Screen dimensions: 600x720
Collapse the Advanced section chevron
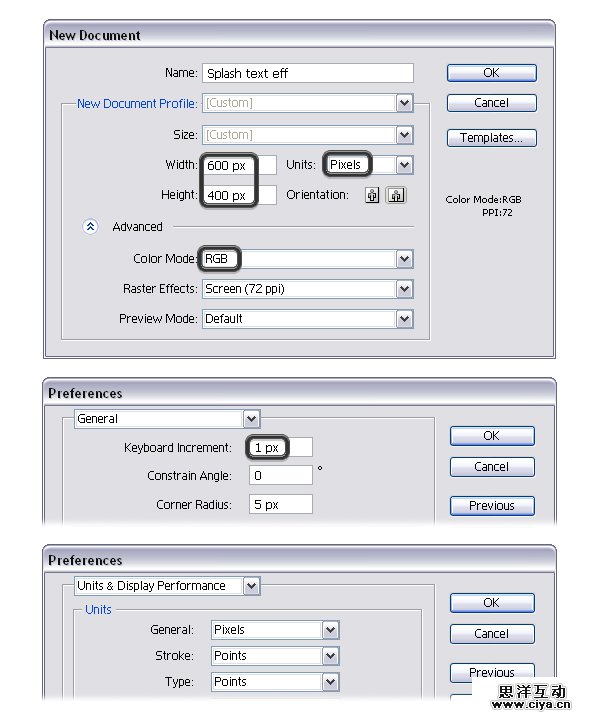90,227
